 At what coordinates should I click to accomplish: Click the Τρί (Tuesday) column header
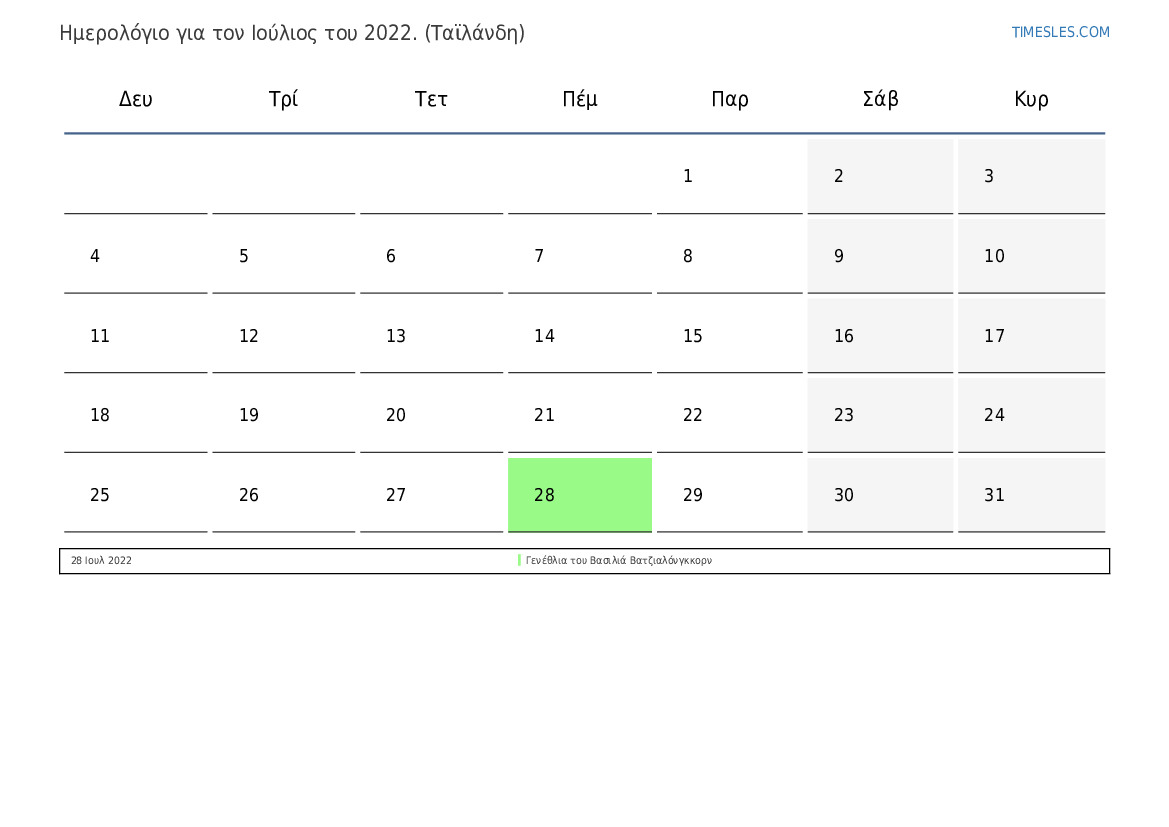(x=283, y=99)
